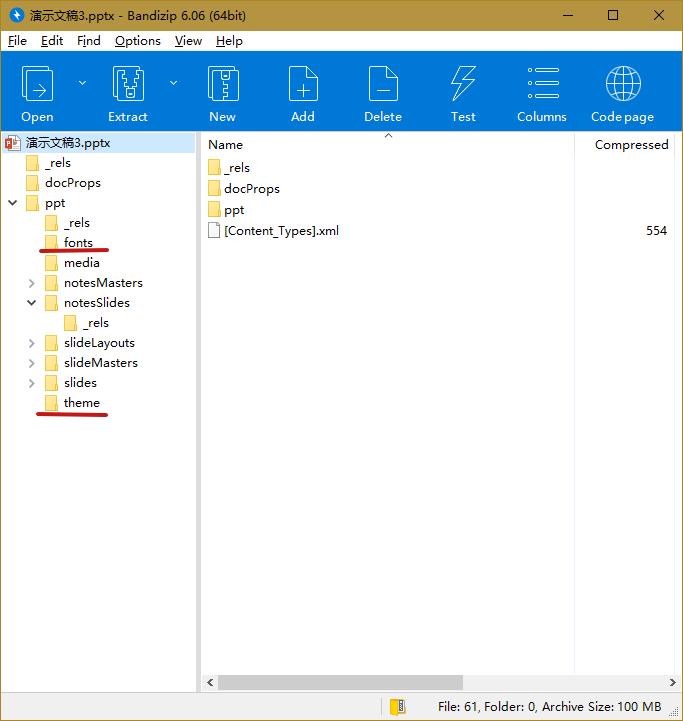Collapse the ppt folder tree node
The height and width of the screenshot is (721, 683).
coord(12,203)
